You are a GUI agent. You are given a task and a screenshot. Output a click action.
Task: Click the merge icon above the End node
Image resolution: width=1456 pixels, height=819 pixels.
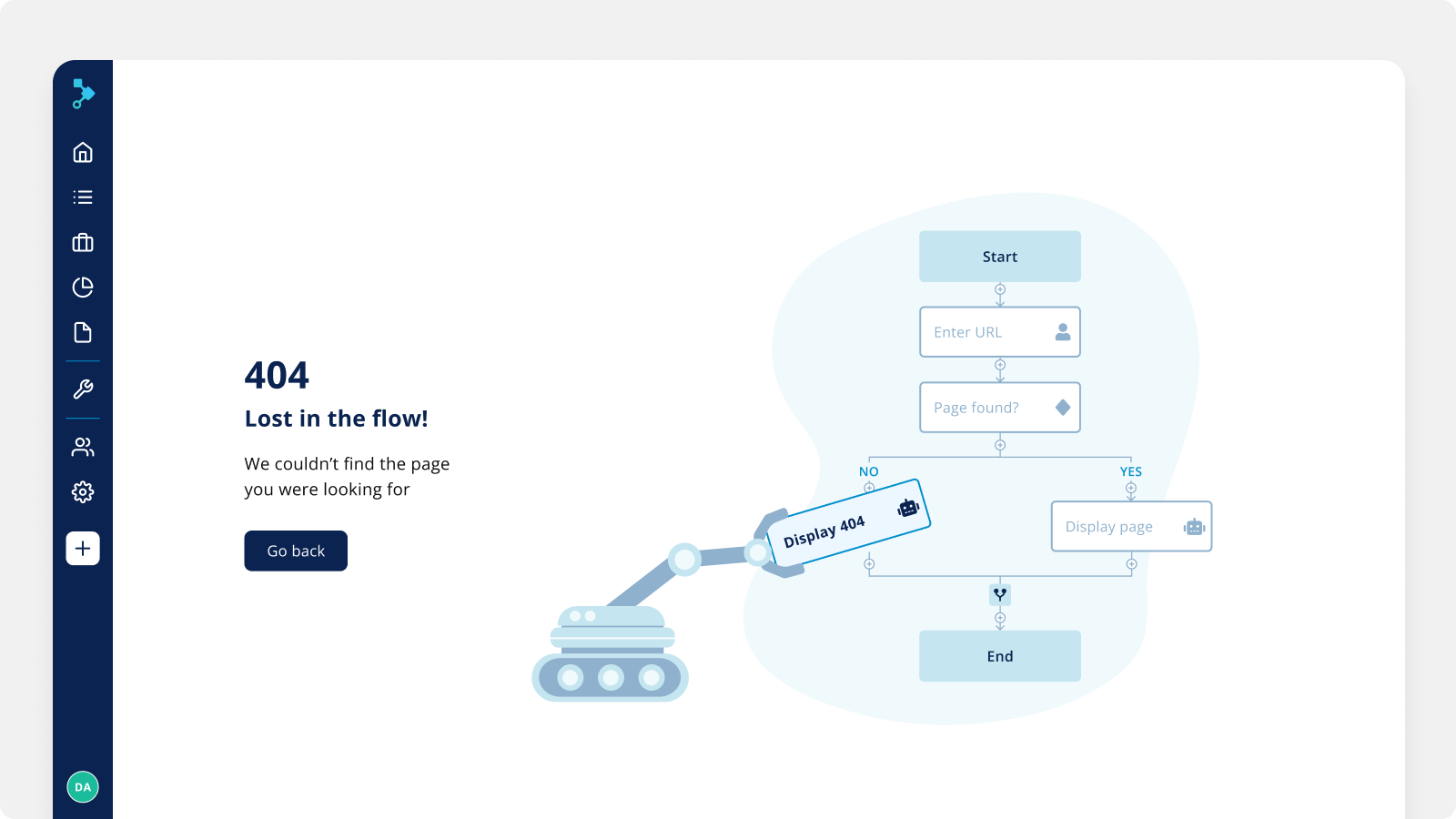(x=999, y=594)
